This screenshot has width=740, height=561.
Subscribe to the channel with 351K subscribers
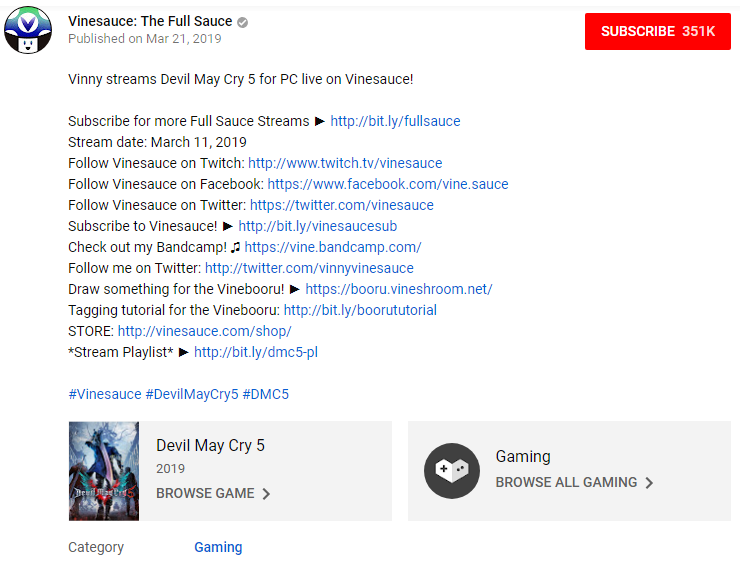pyautogui.click(x=657, y=31)
